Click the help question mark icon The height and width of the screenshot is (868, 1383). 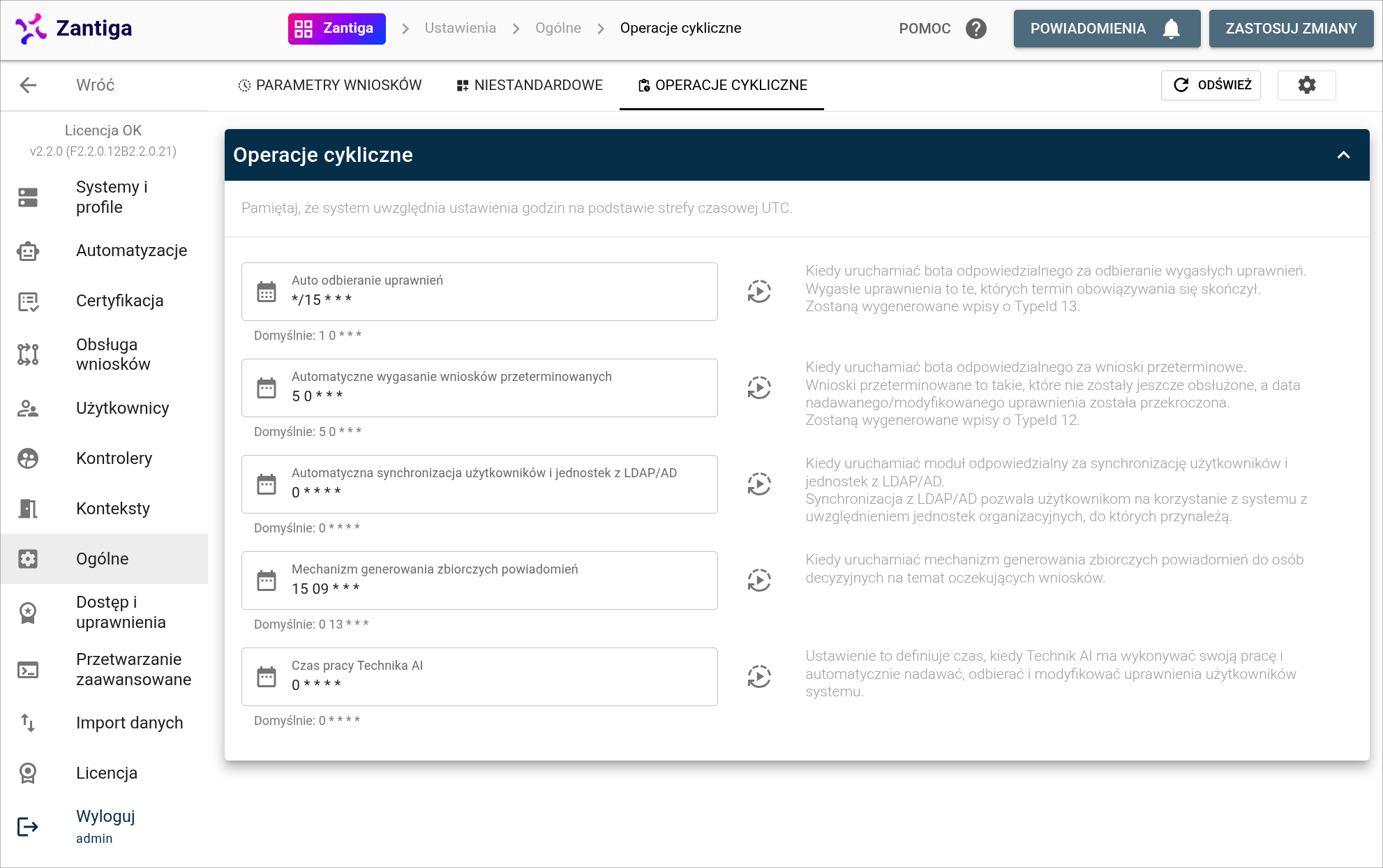[975, 29]
